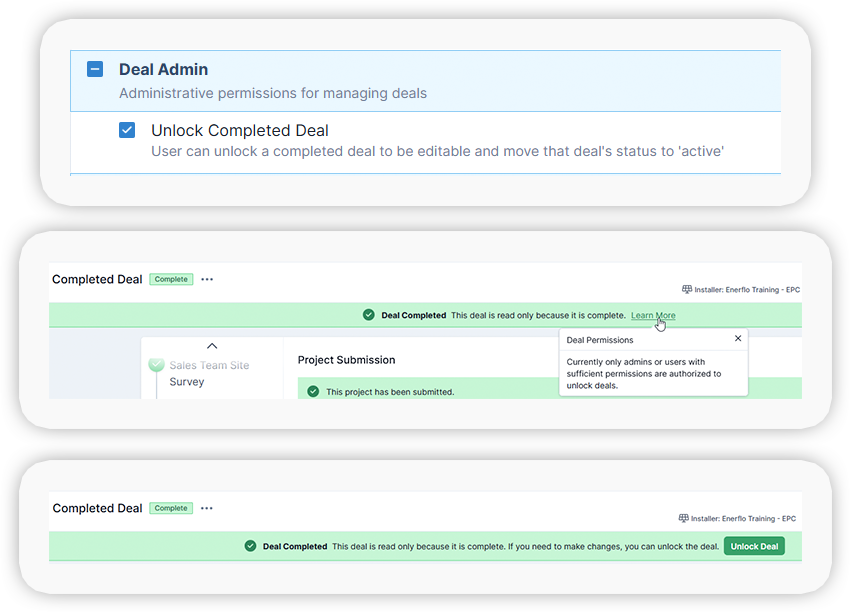The height and width of the screenshot is (612, 850).
Task: Close the Deal Permissions tooltip
Action: point(739,338)
